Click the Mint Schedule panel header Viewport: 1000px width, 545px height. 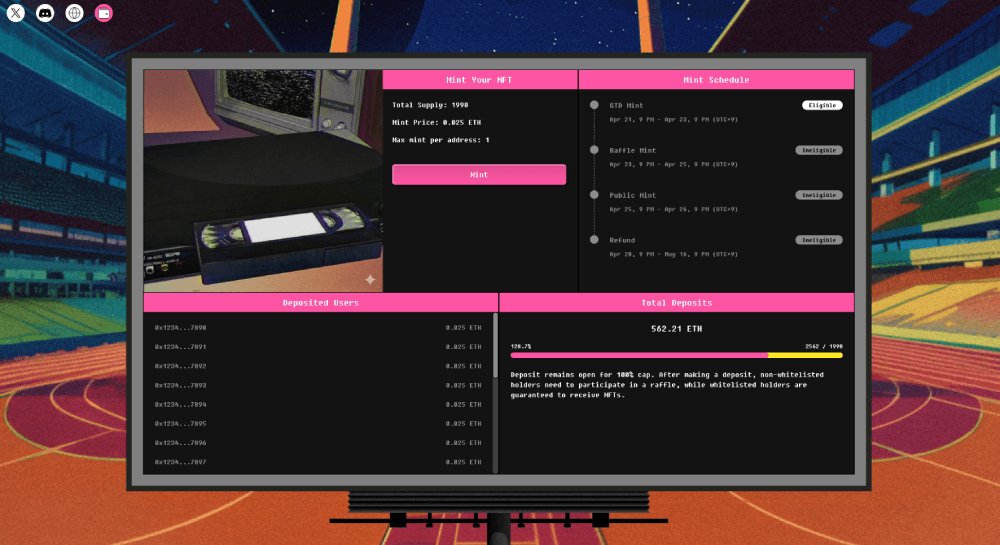(x=716, y=80)
